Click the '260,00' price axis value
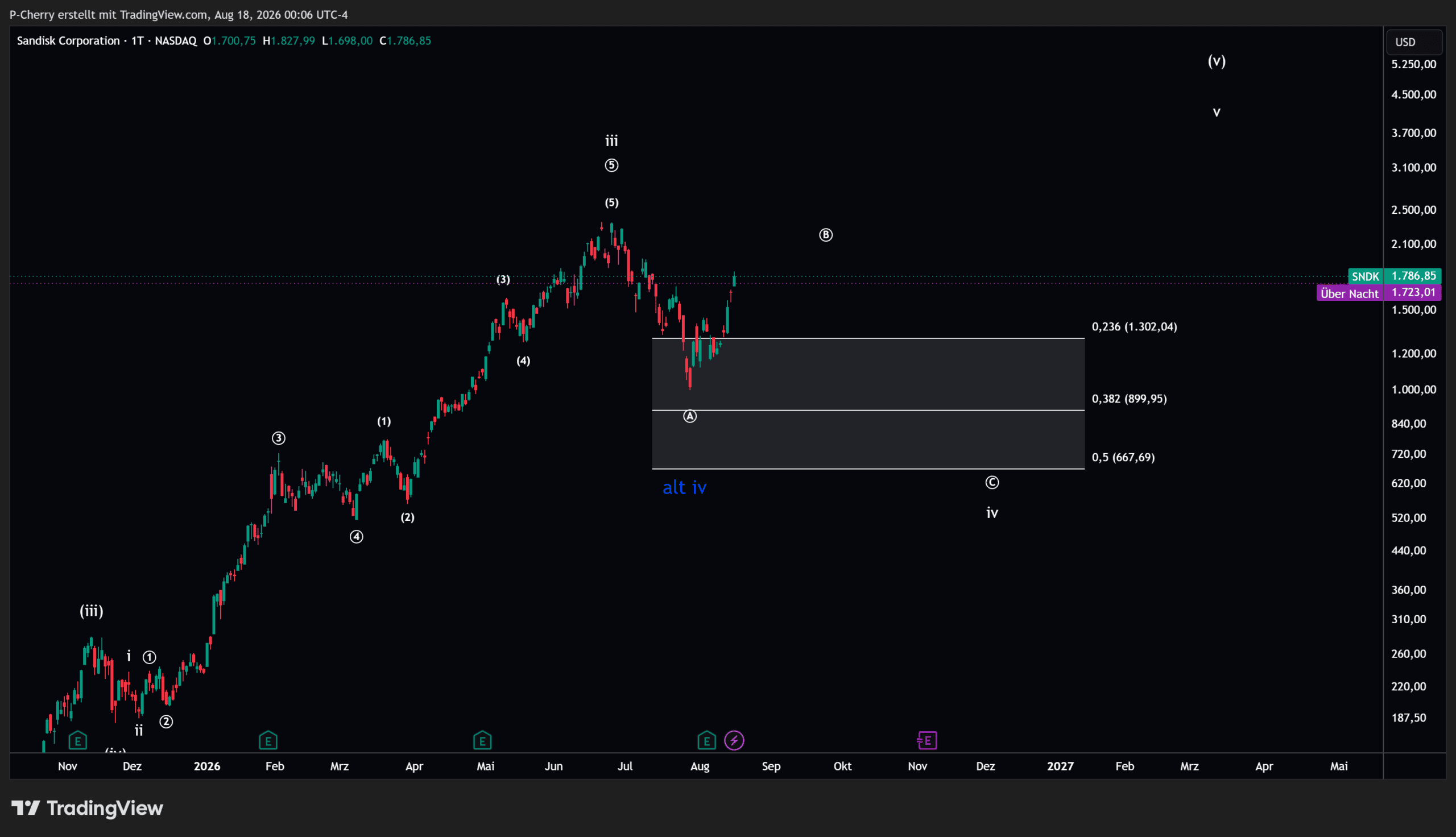This screenshot has height=837, width=1456. click(x=1408, y=654)
